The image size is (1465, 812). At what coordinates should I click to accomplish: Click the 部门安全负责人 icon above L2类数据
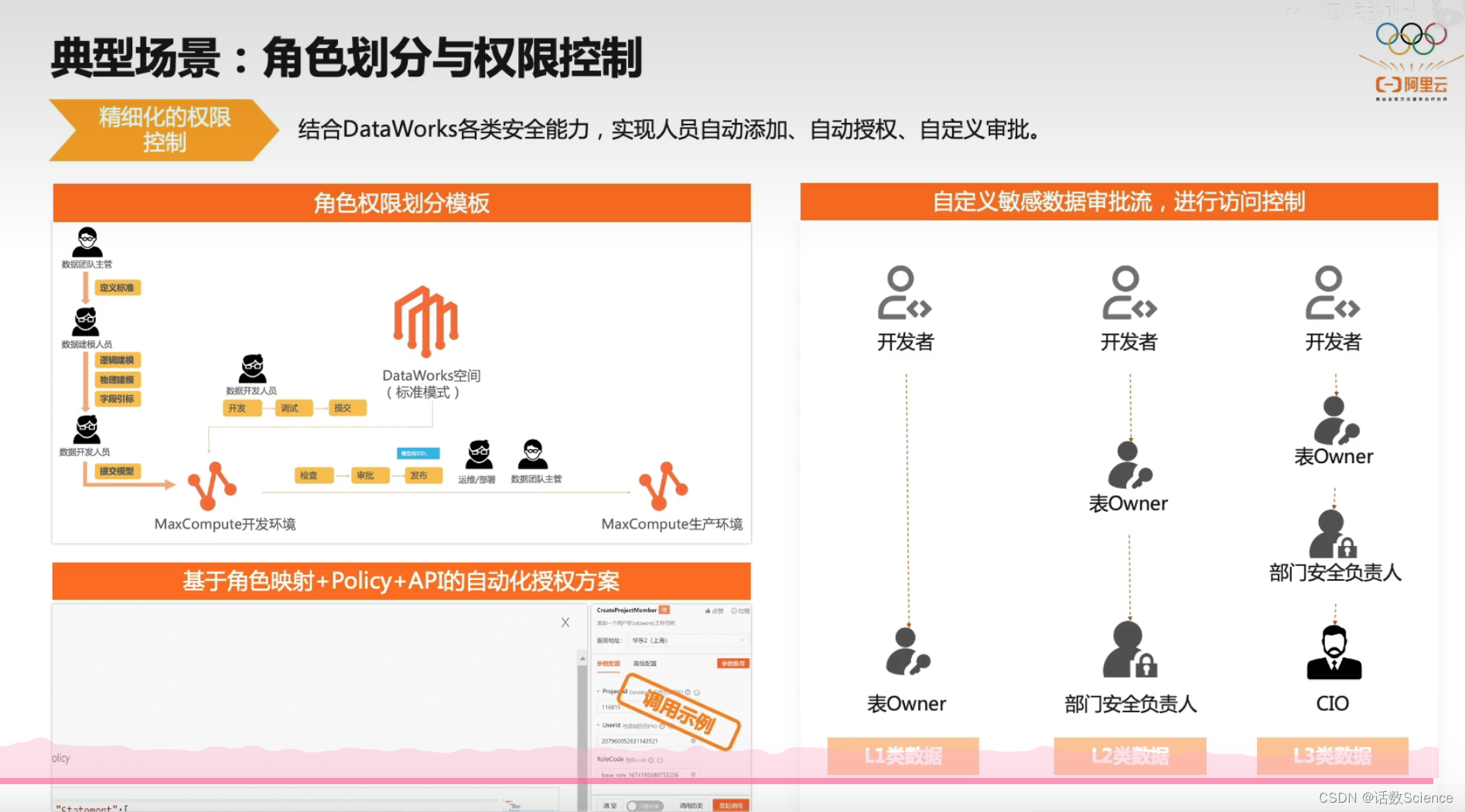[1130, 649]
